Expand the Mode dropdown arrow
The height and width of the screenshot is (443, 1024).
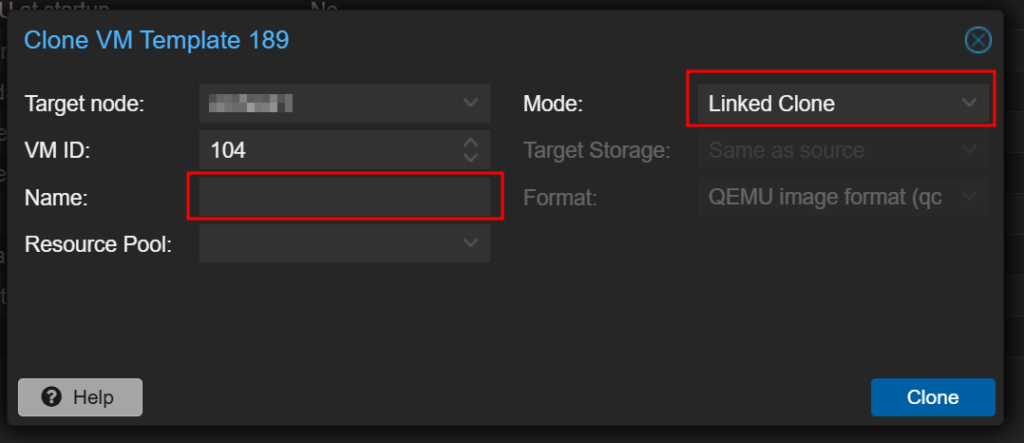point(969,103)
